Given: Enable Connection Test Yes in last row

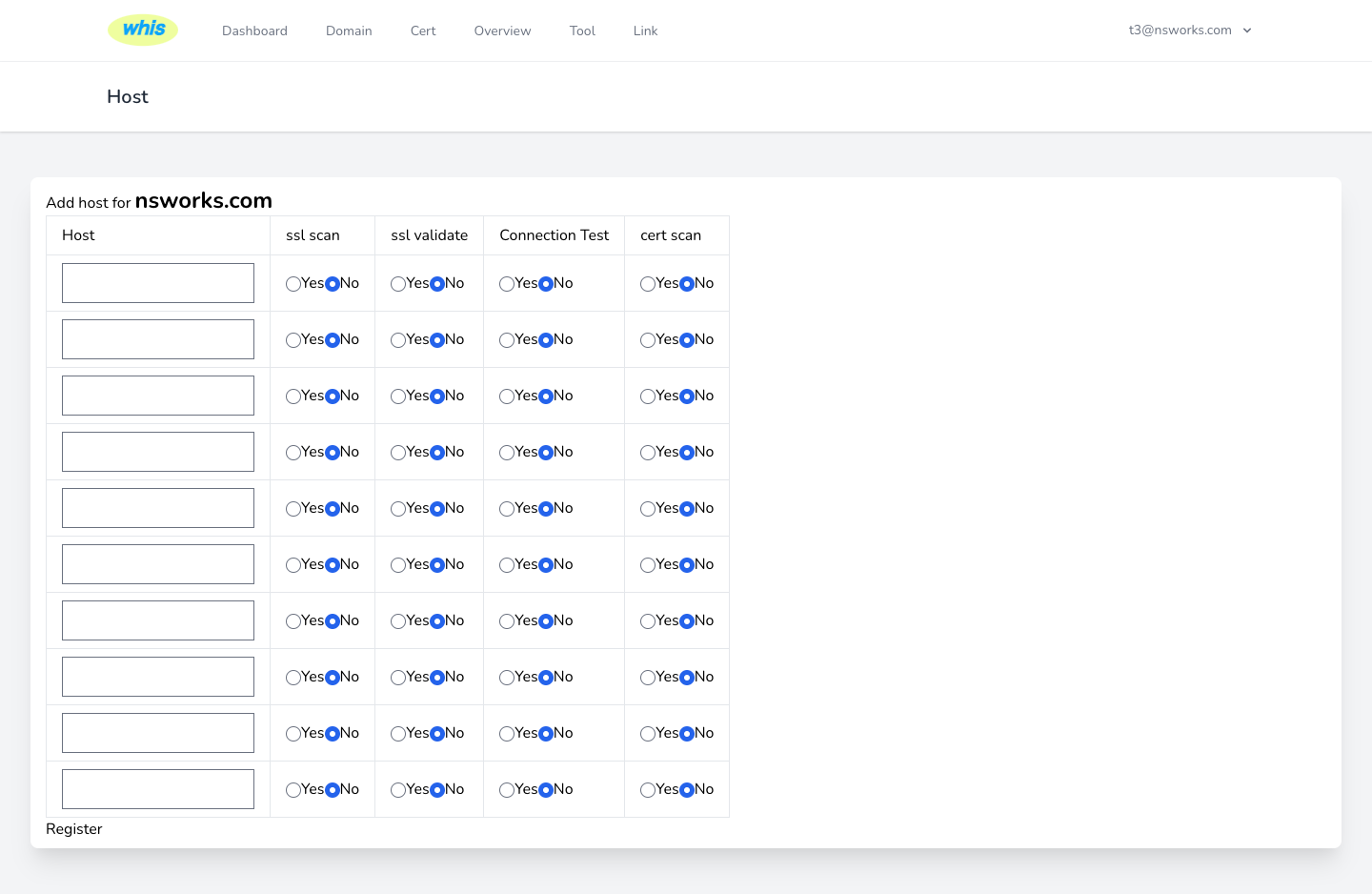Looking at the screenshot, I should [x=507, y=790].
